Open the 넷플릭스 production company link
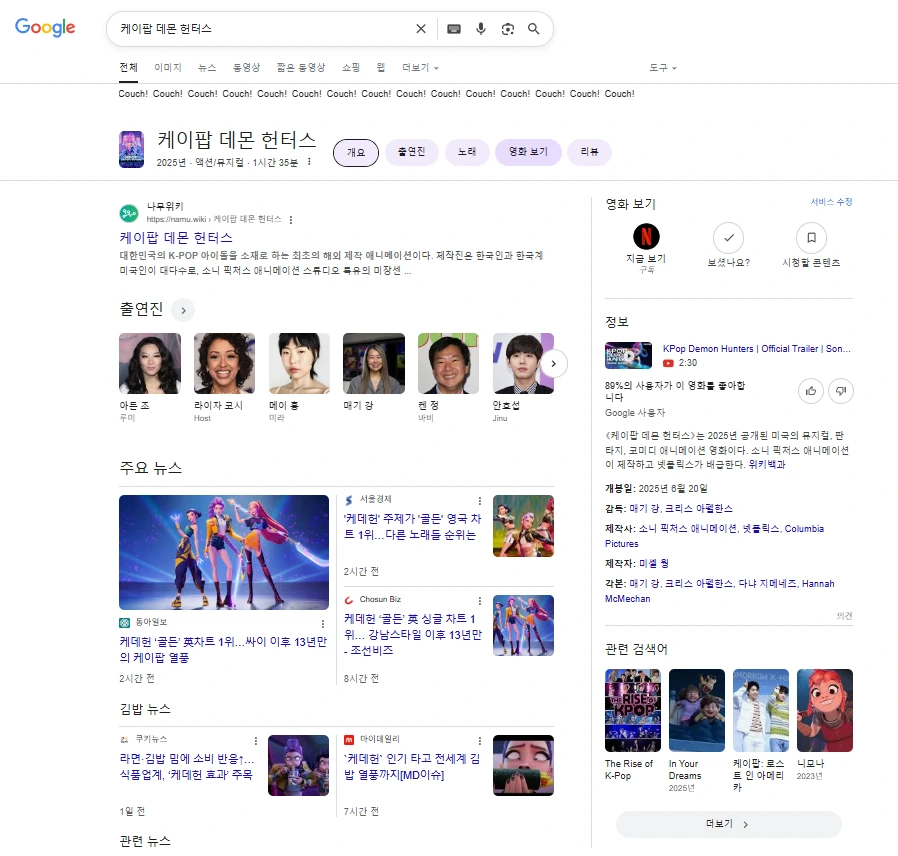 [x=761, y=528]
